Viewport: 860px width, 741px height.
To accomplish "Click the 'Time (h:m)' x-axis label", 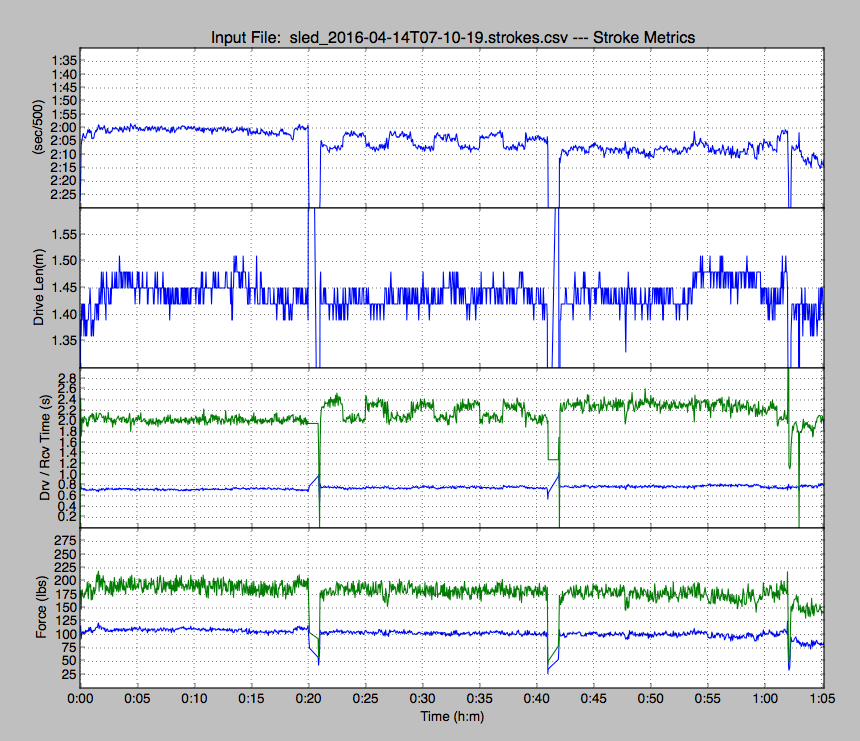I will (x=452, y=716).
